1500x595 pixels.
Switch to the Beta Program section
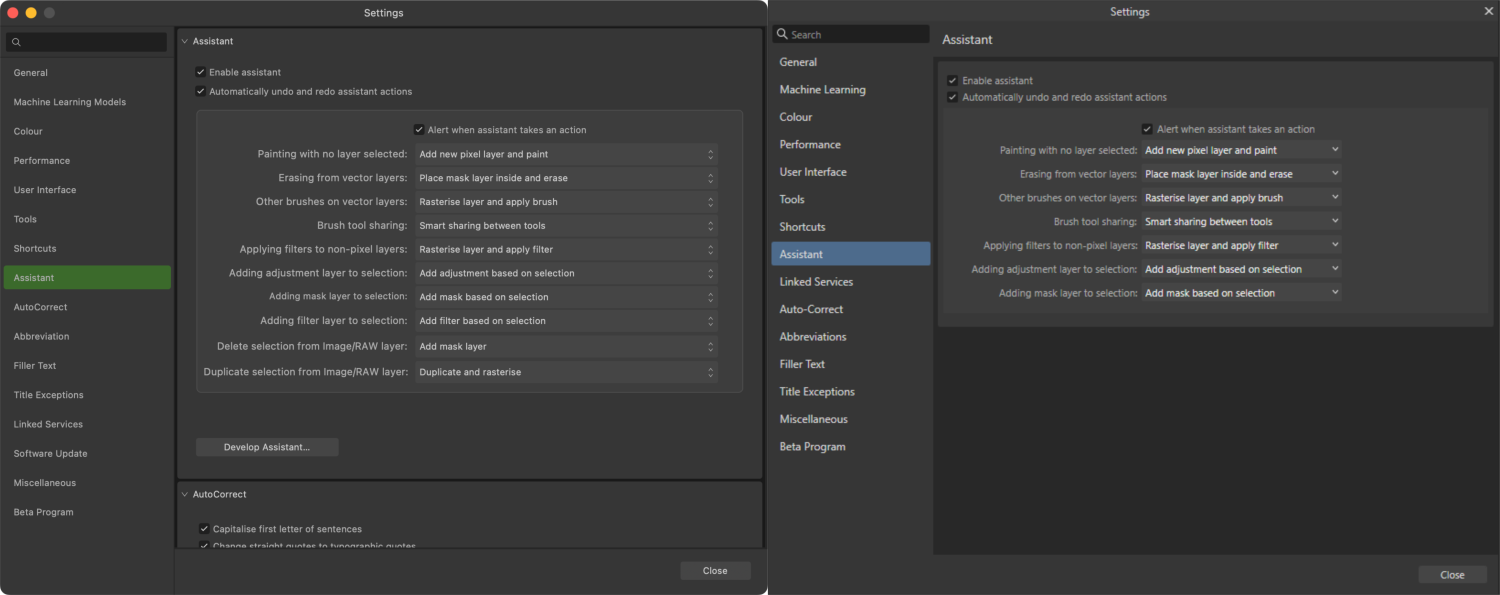[x=42, y=511]
